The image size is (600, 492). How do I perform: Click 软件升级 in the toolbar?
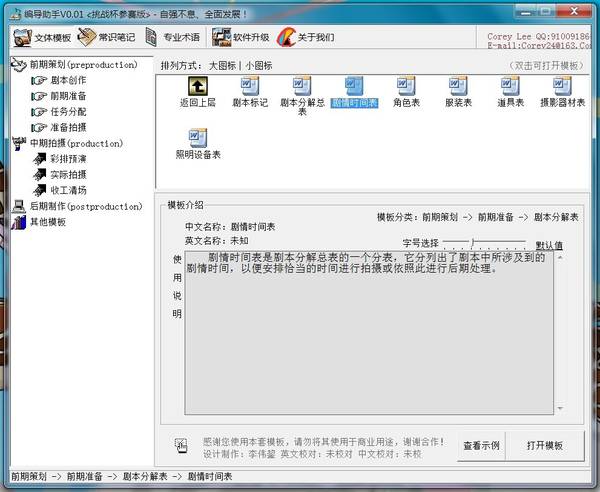point(241,38)
